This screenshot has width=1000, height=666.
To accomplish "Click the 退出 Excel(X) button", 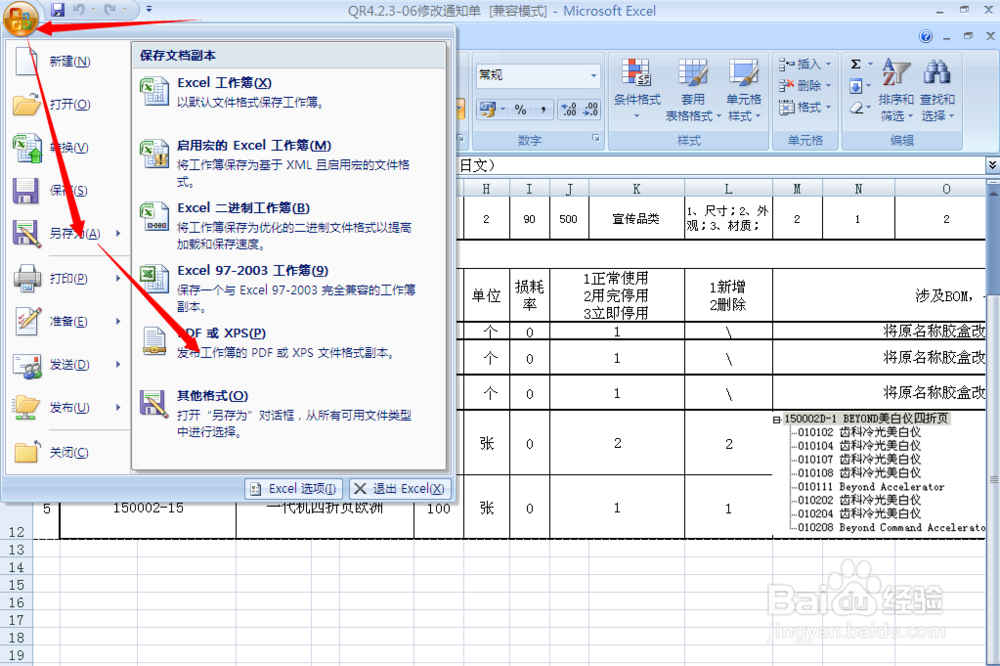I will pyautogui.click(x=400, y=489).
